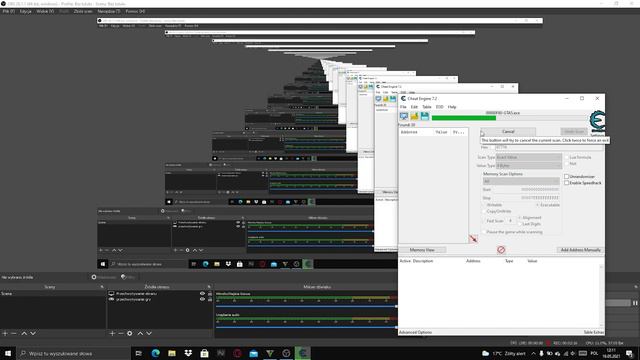Open the Value Type dropdown
The height and width of the screenshot is (360, 640).
tap(529, 166)
